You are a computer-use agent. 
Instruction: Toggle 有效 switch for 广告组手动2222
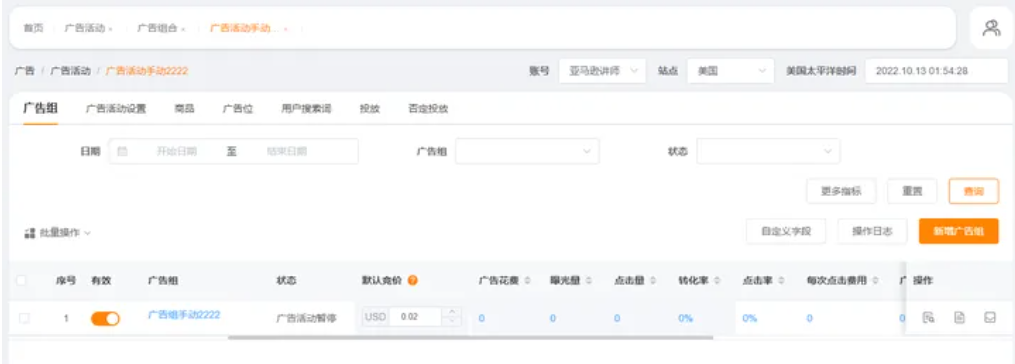point(105,319)
